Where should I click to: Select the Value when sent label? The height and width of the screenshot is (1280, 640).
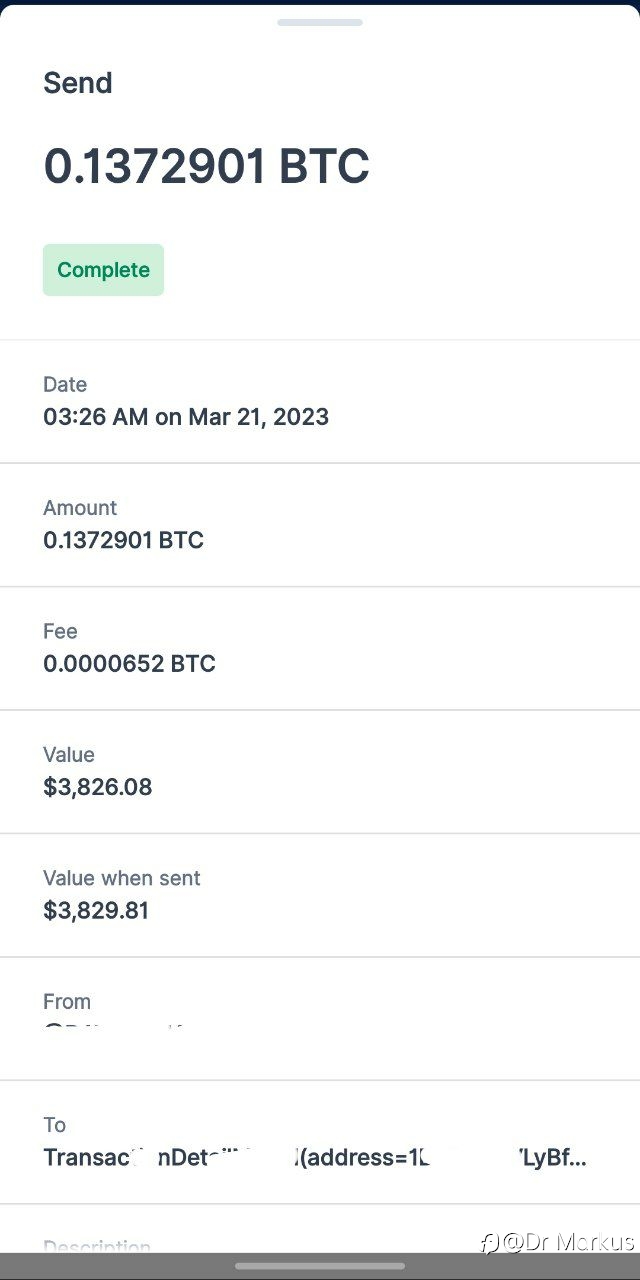(x=122, y=878)
